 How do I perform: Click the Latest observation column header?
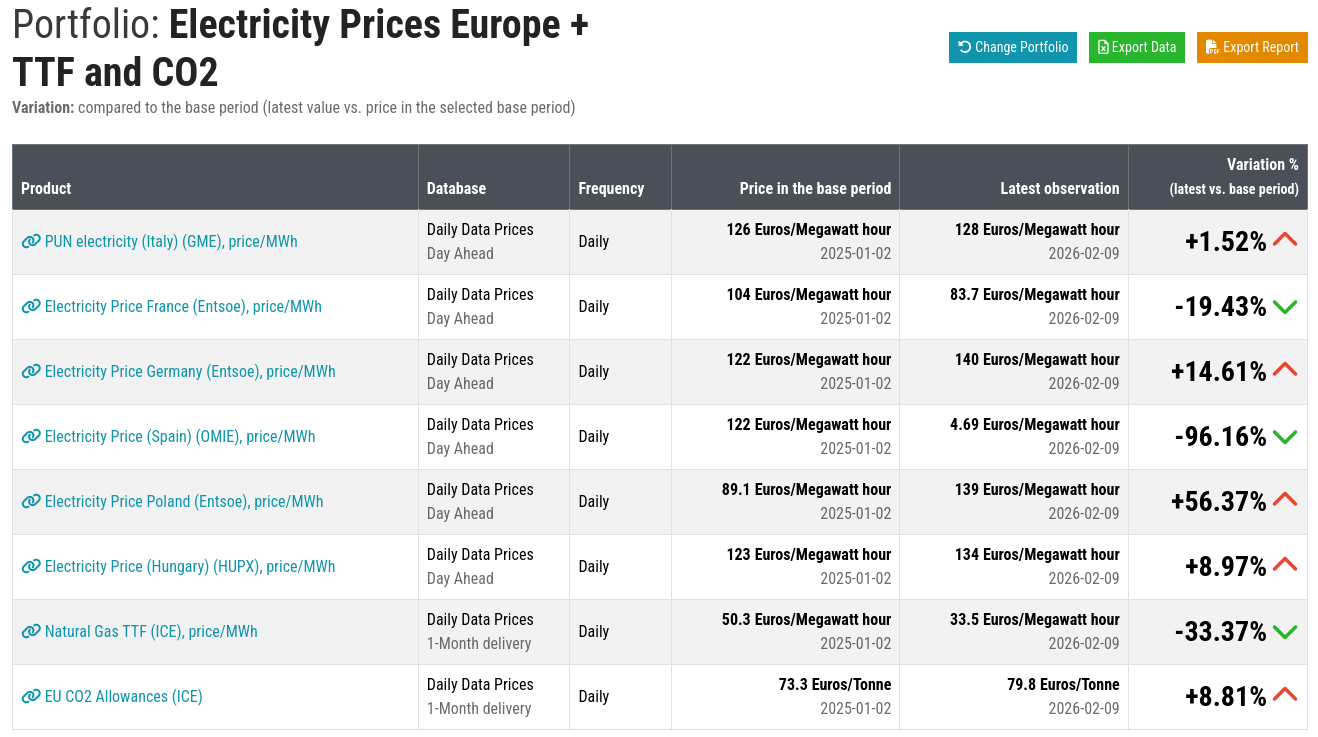click(x=1059, y=188)
